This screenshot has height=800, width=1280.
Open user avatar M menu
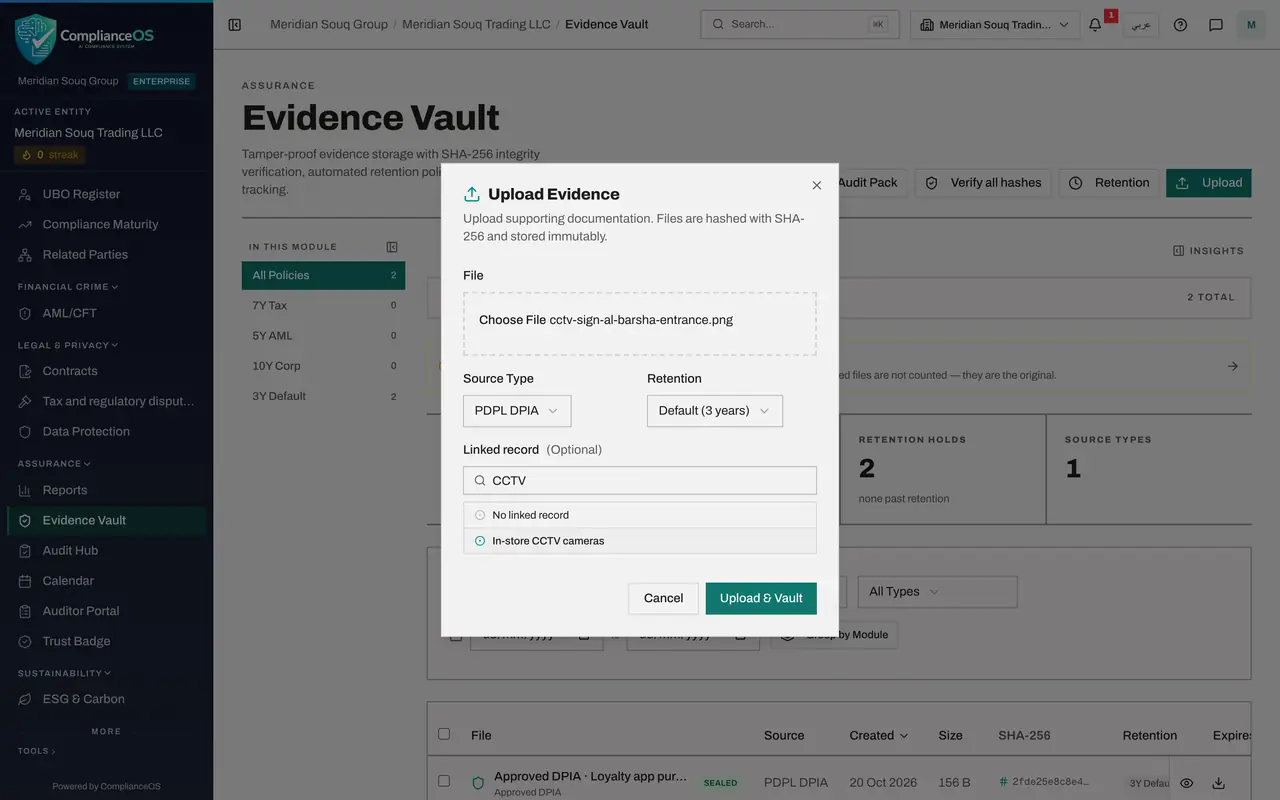pos(1251,25)
